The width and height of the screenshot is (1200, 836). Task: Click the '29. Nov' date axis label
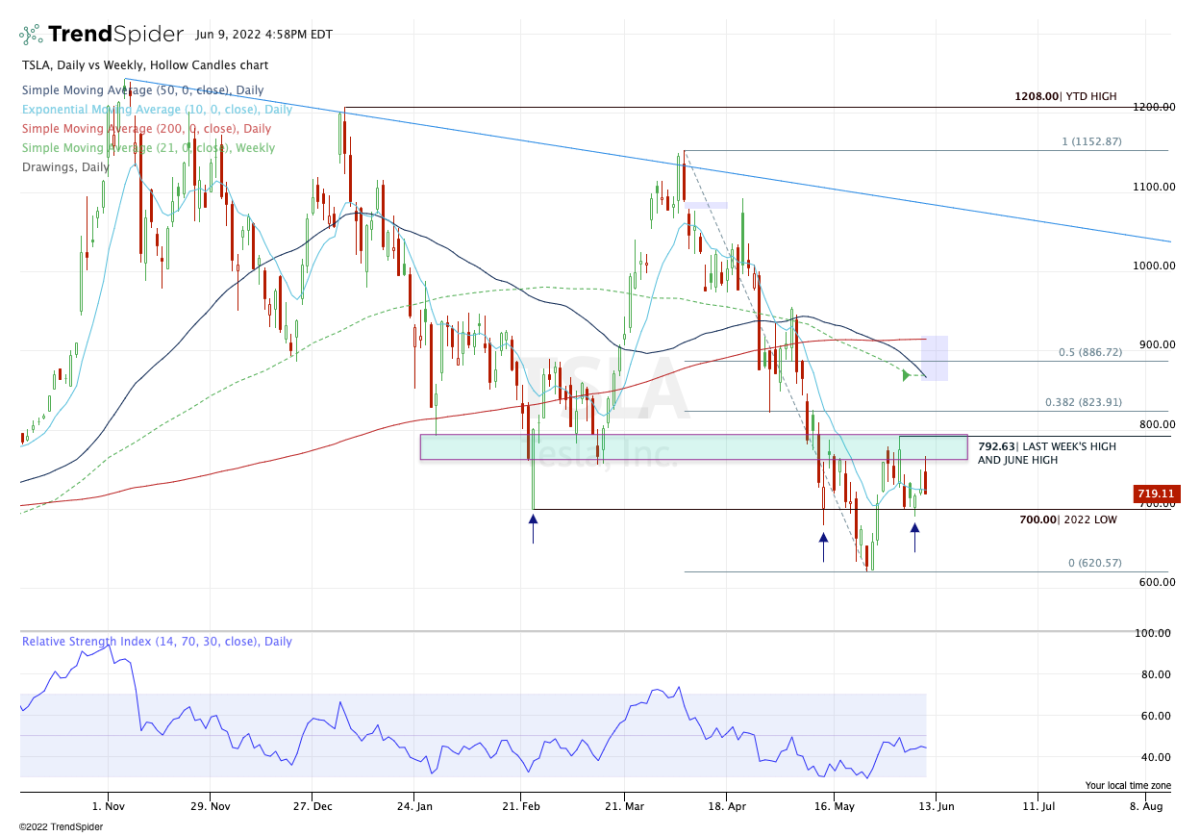tap(208, 805)
